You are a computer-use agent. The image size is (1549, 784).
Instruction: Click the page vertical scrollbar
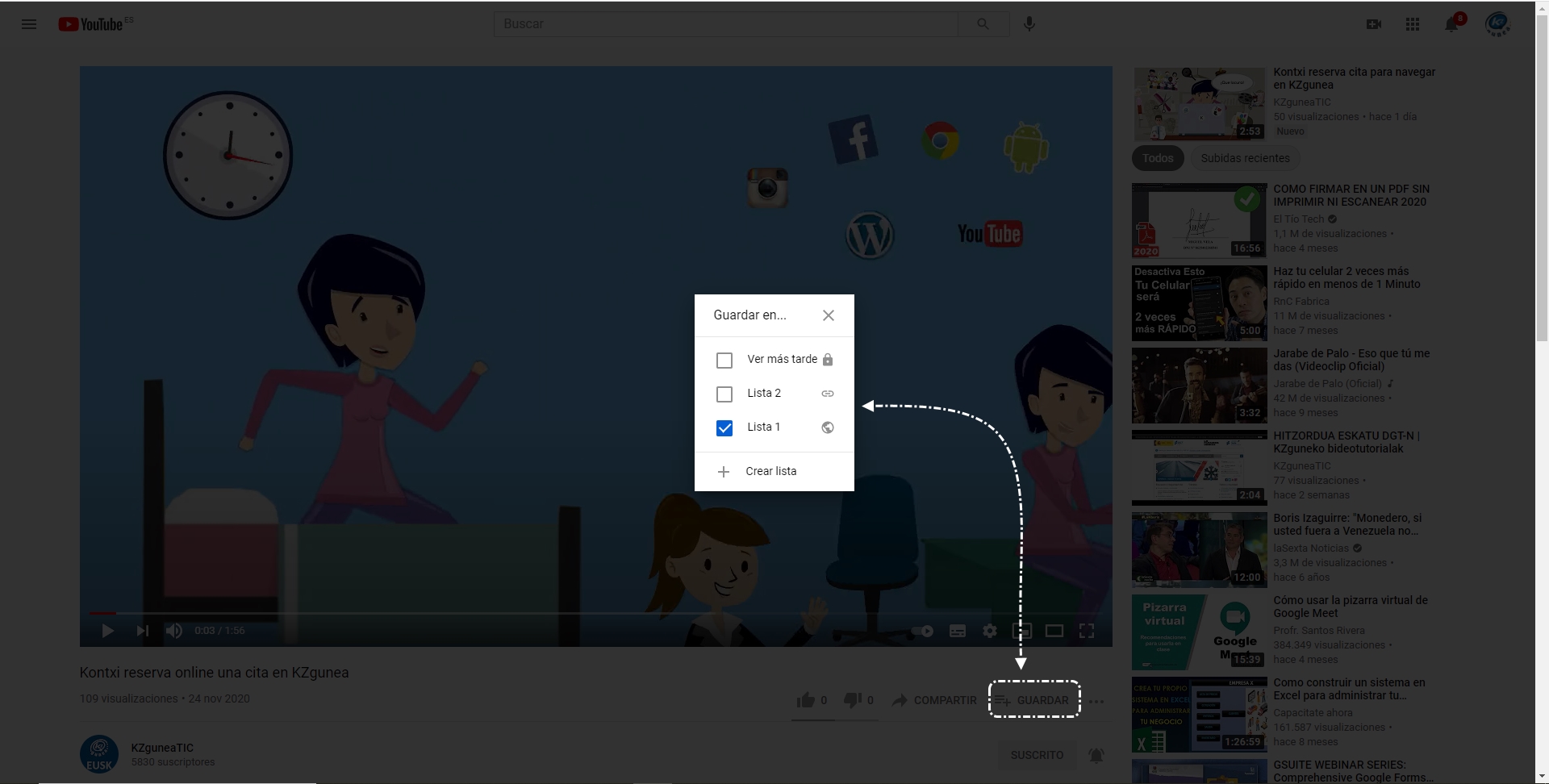tap(1542, 177)
